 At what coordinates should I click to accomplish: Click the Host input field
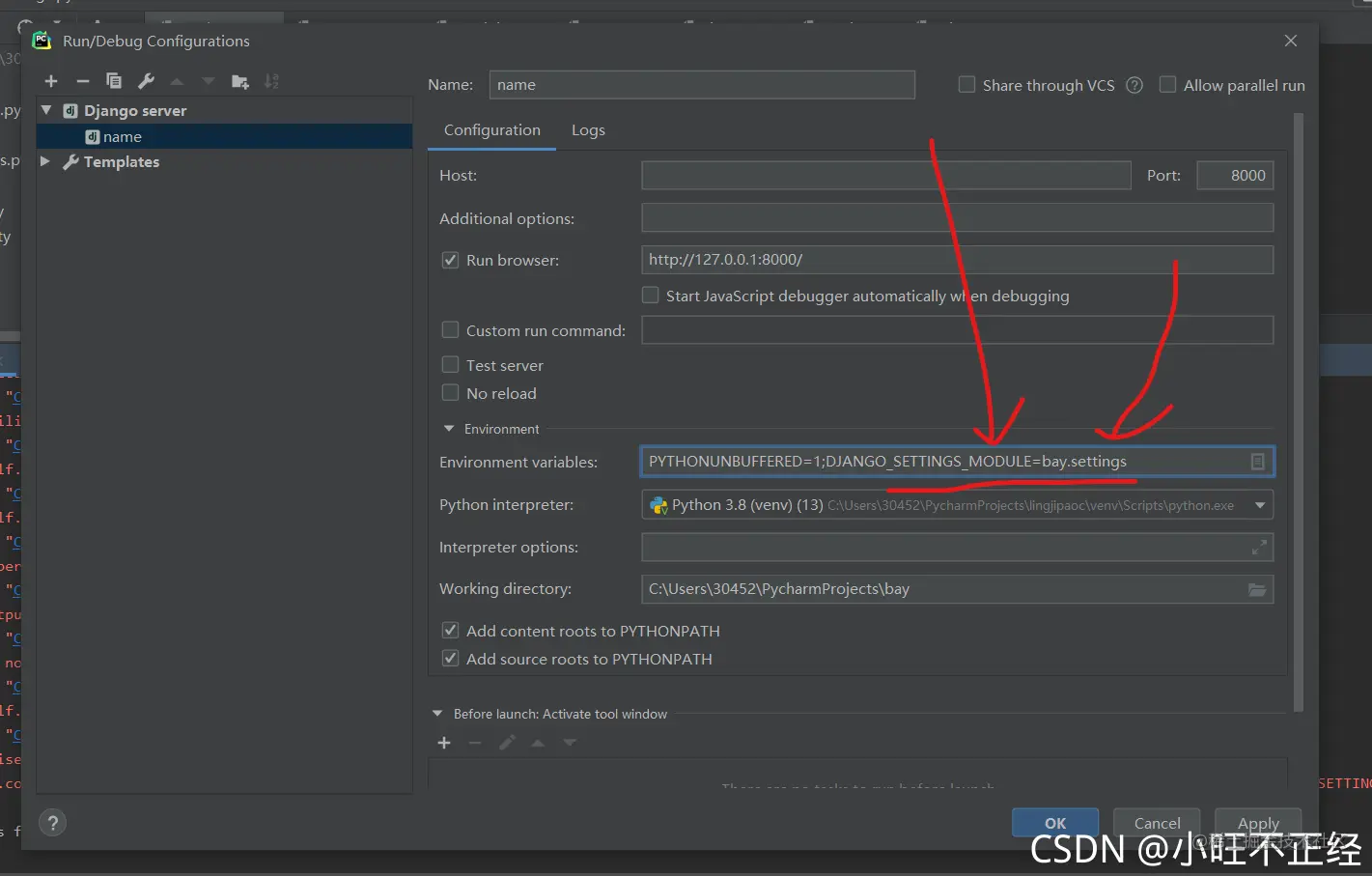click(886, 176)
